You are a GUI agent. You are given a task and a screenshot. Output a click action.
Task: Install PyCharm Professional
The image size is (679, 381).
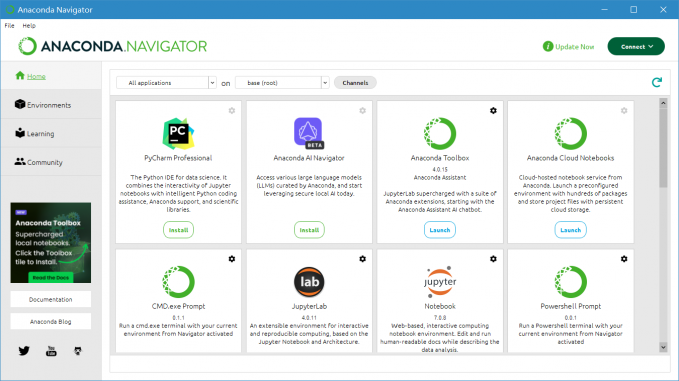178,230
